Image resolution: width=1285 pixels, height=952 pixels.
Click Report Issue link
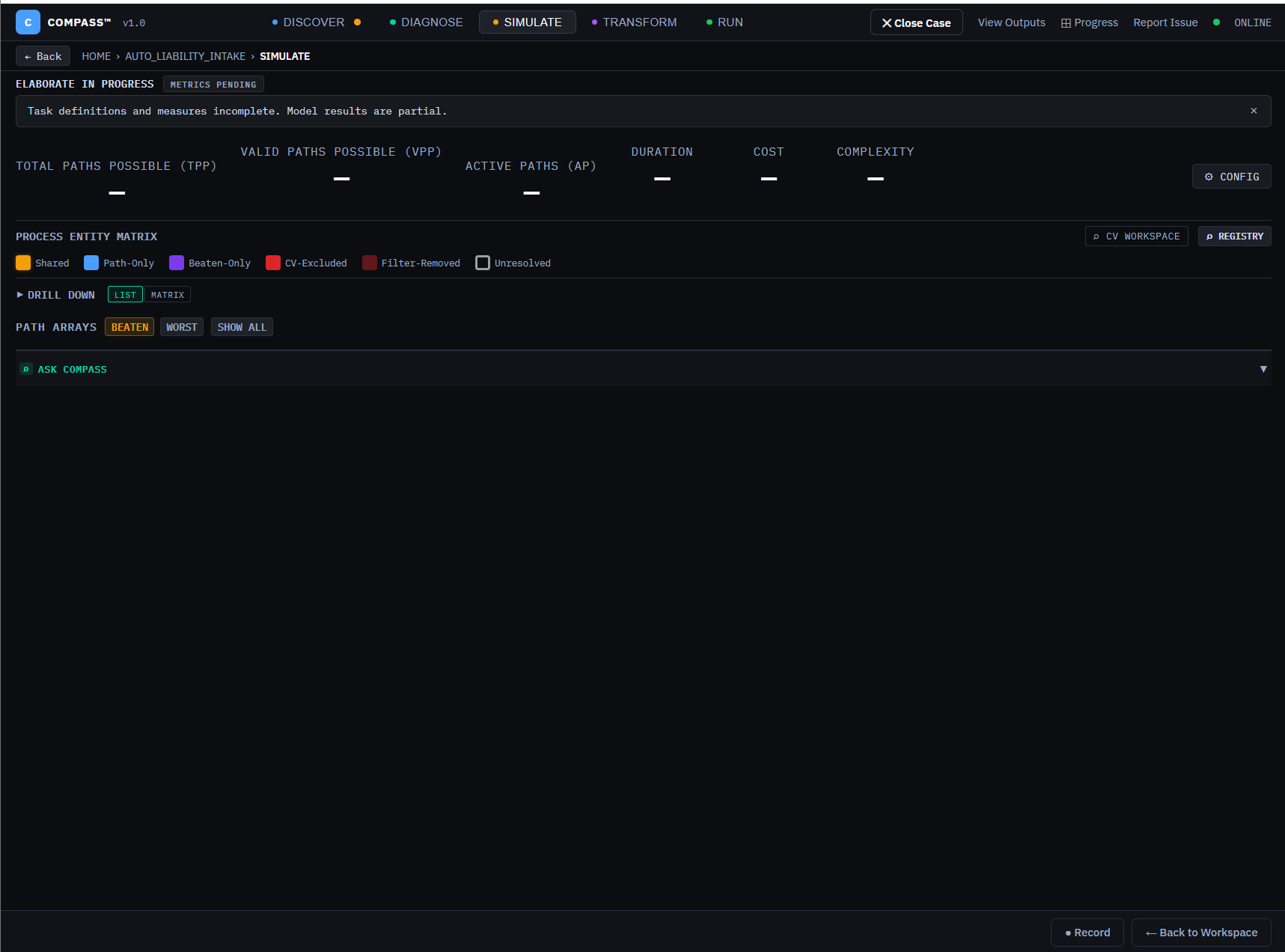tap(1165, 22)
